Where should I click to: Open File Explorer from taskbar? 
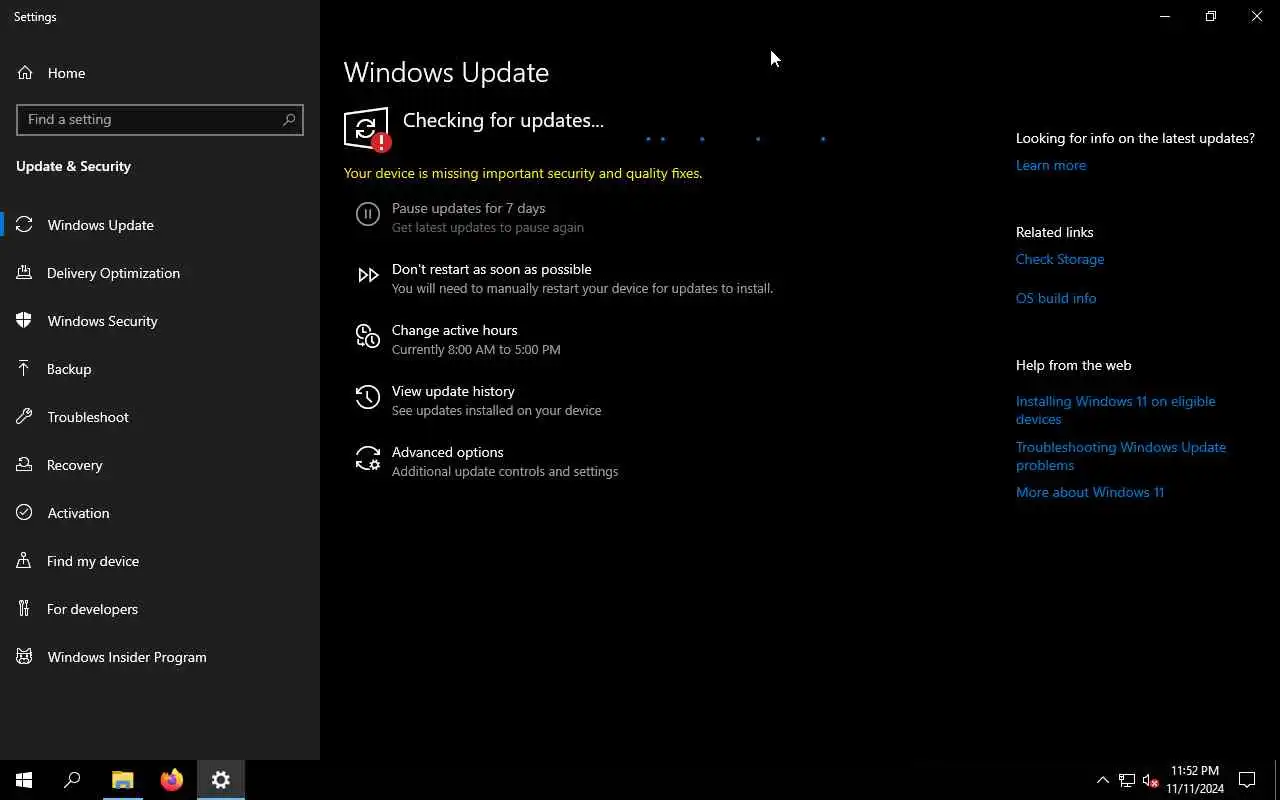[x=123, y=780]
